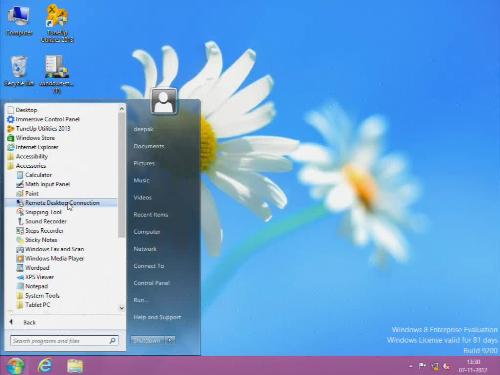Click the Paint icon
The image size is (500, 375).
click(x=20, y=193)
